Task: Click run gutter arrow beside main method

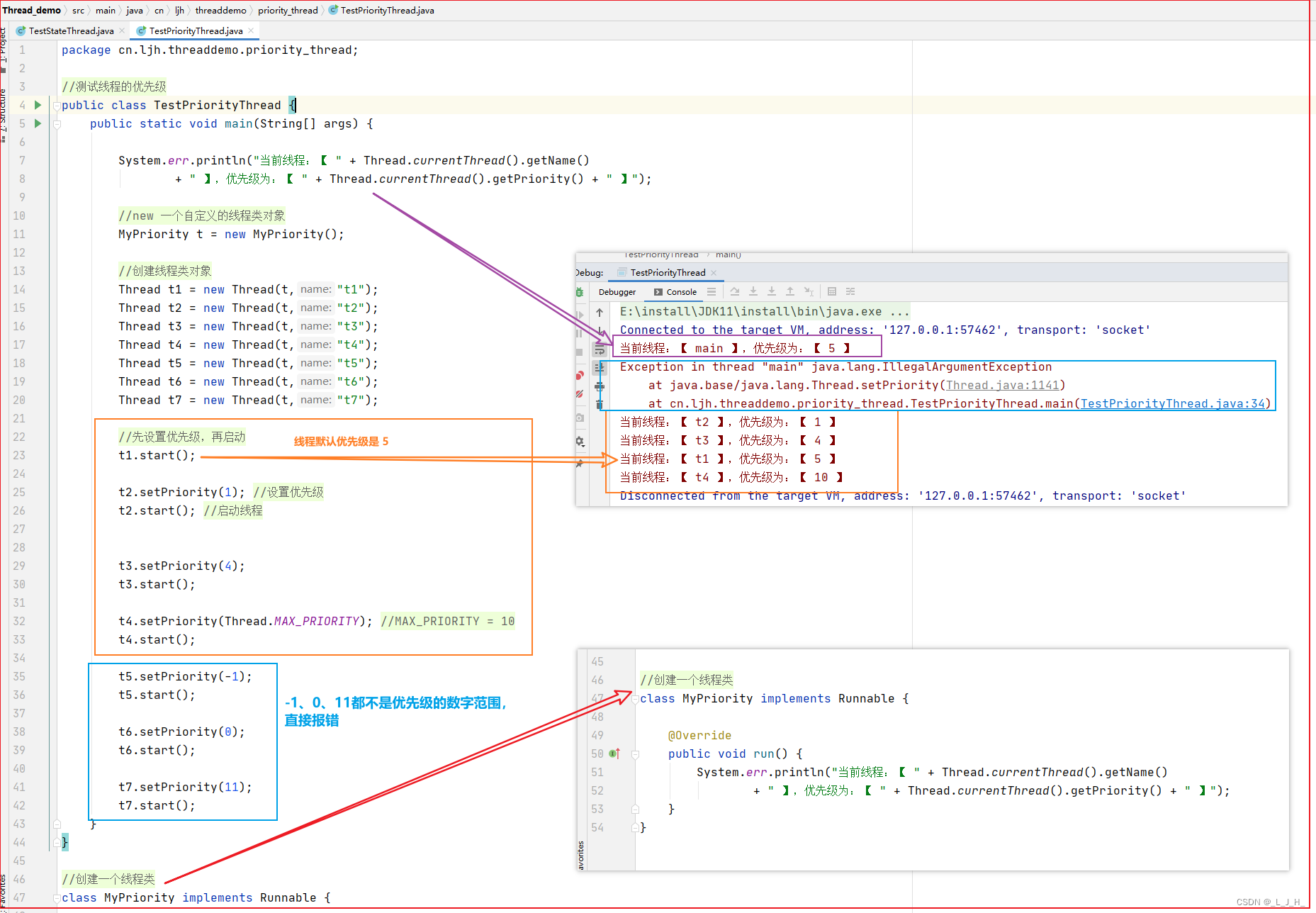Action: 38,123
